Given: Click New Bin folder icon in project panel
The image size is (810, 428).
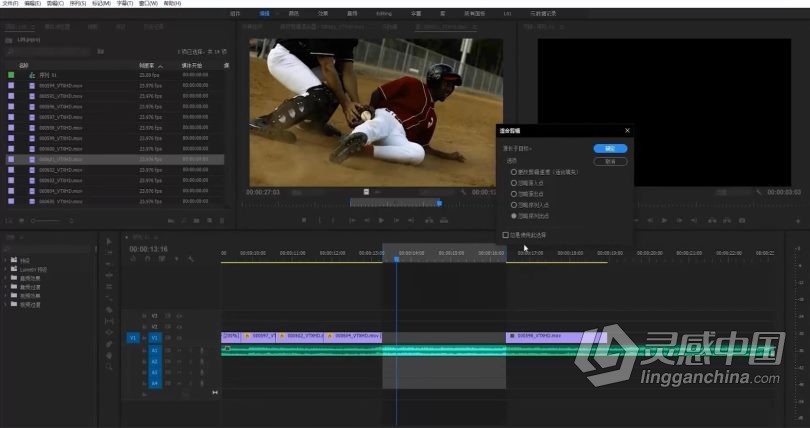Looking at the screenshot, I should [x=196, y=221].
